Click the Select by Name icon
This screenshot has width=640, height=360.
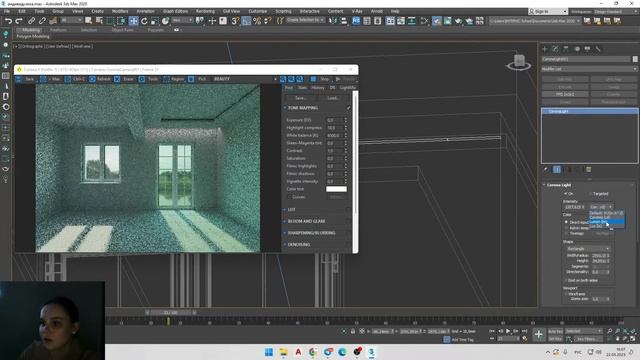(x=99, y=20)
